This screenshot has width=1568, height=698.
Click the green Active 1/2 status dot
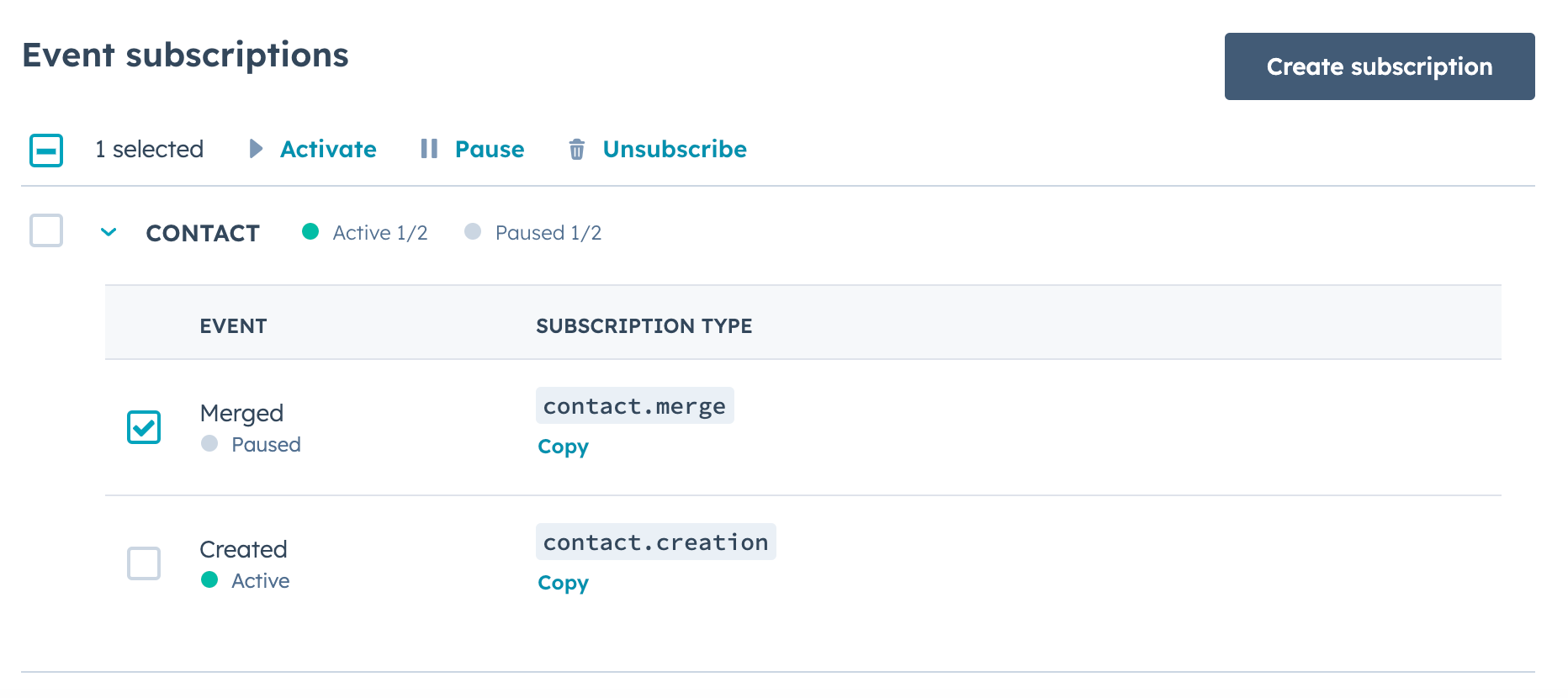310,232
